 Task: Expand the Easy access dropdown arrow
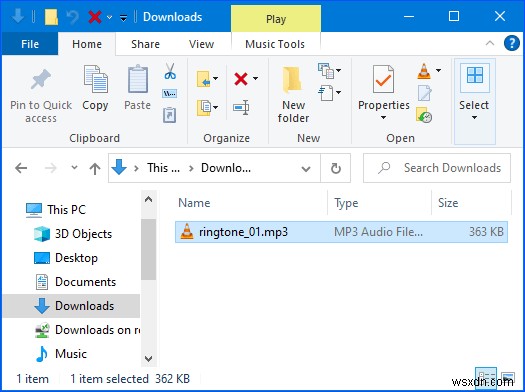coord(339,92)
